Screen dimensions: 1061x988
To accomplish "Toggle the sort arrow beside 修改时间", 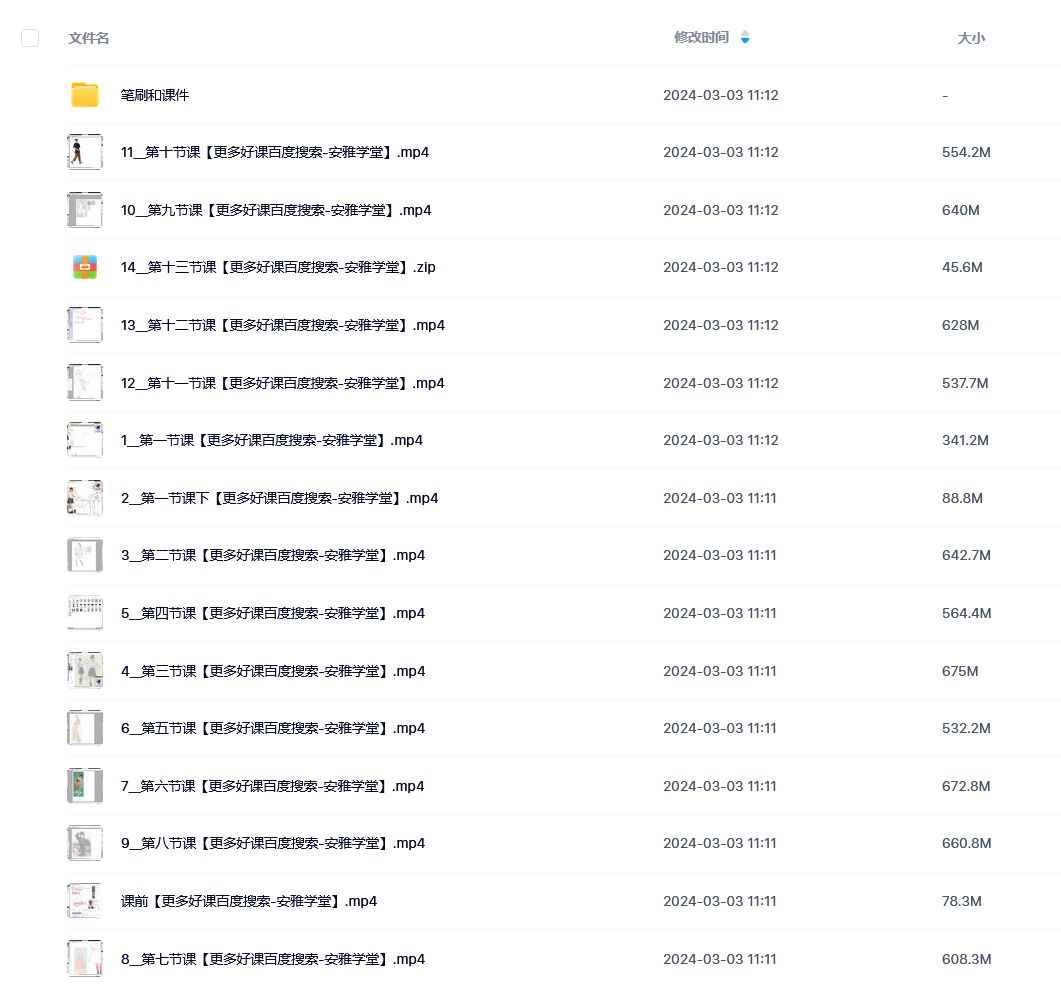I will pyautogui.click(x=745, y=37).
